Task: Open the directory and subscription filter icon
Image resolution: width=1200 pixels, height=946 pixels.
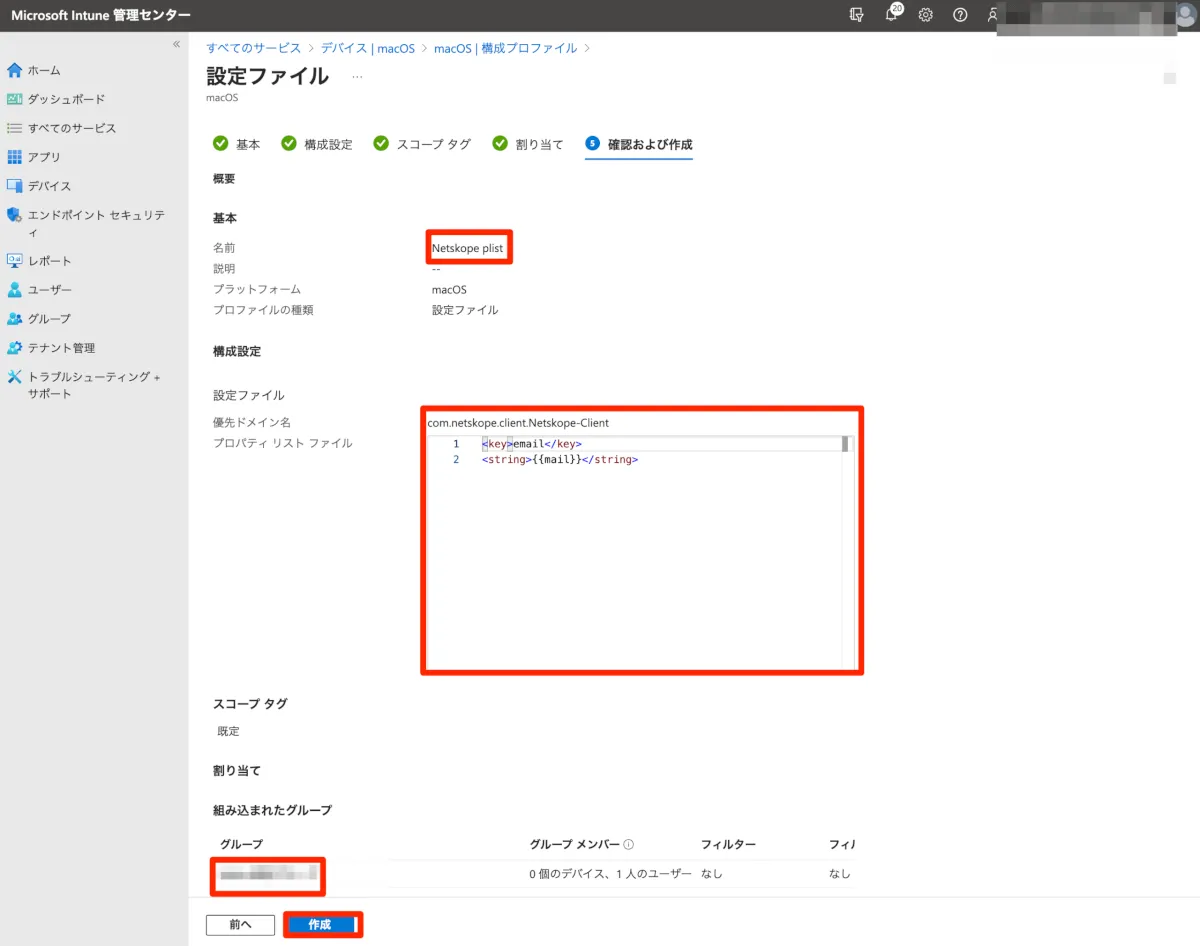Action: 856,15
